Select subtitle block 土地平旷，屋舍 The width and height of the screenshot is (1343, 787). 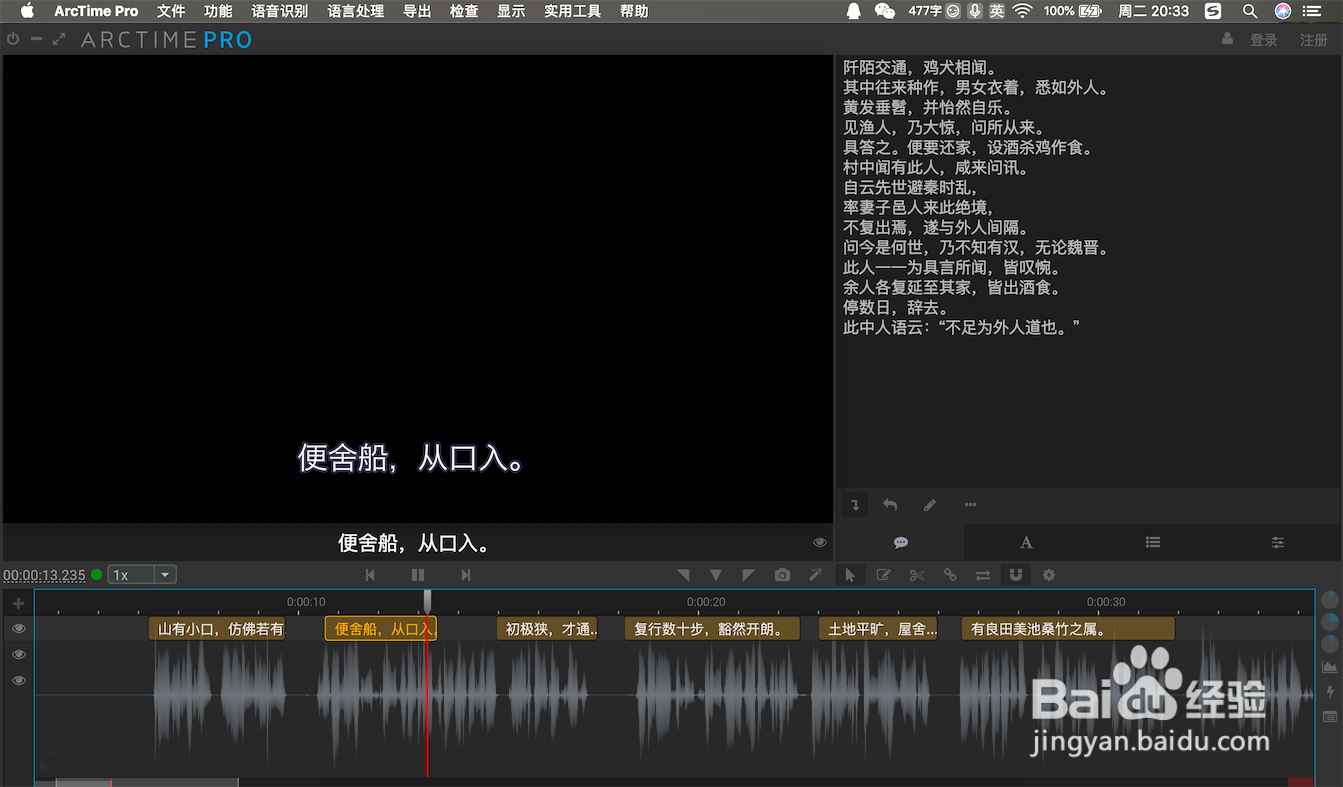[879, 629]
